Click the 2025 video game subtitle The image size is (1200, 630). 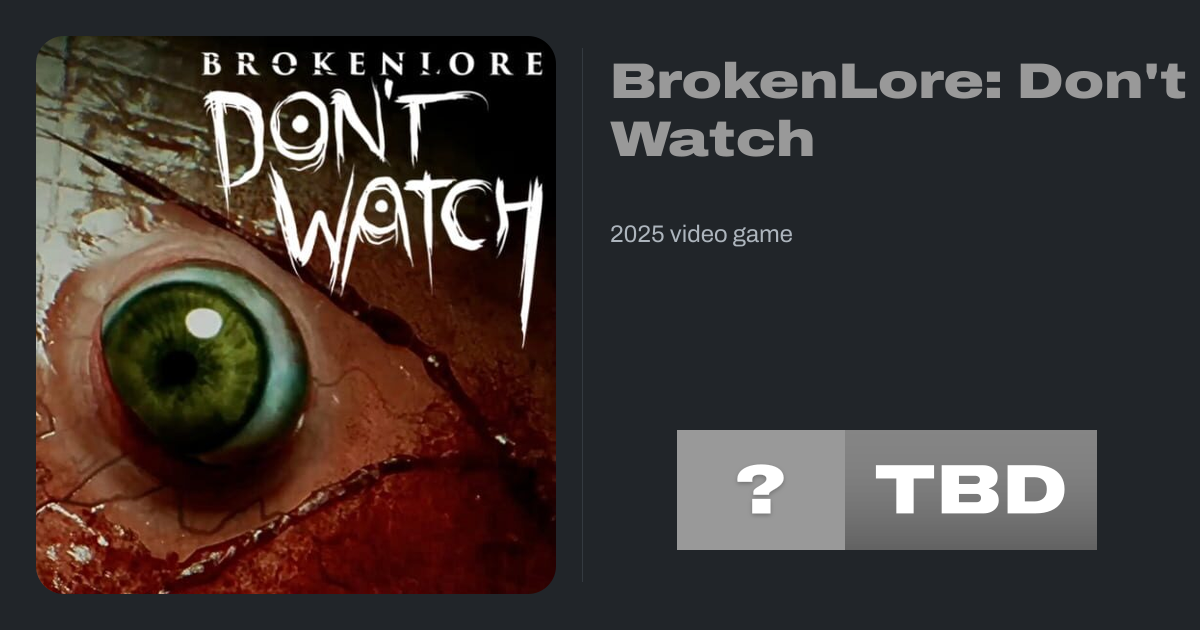click(701, 235)
